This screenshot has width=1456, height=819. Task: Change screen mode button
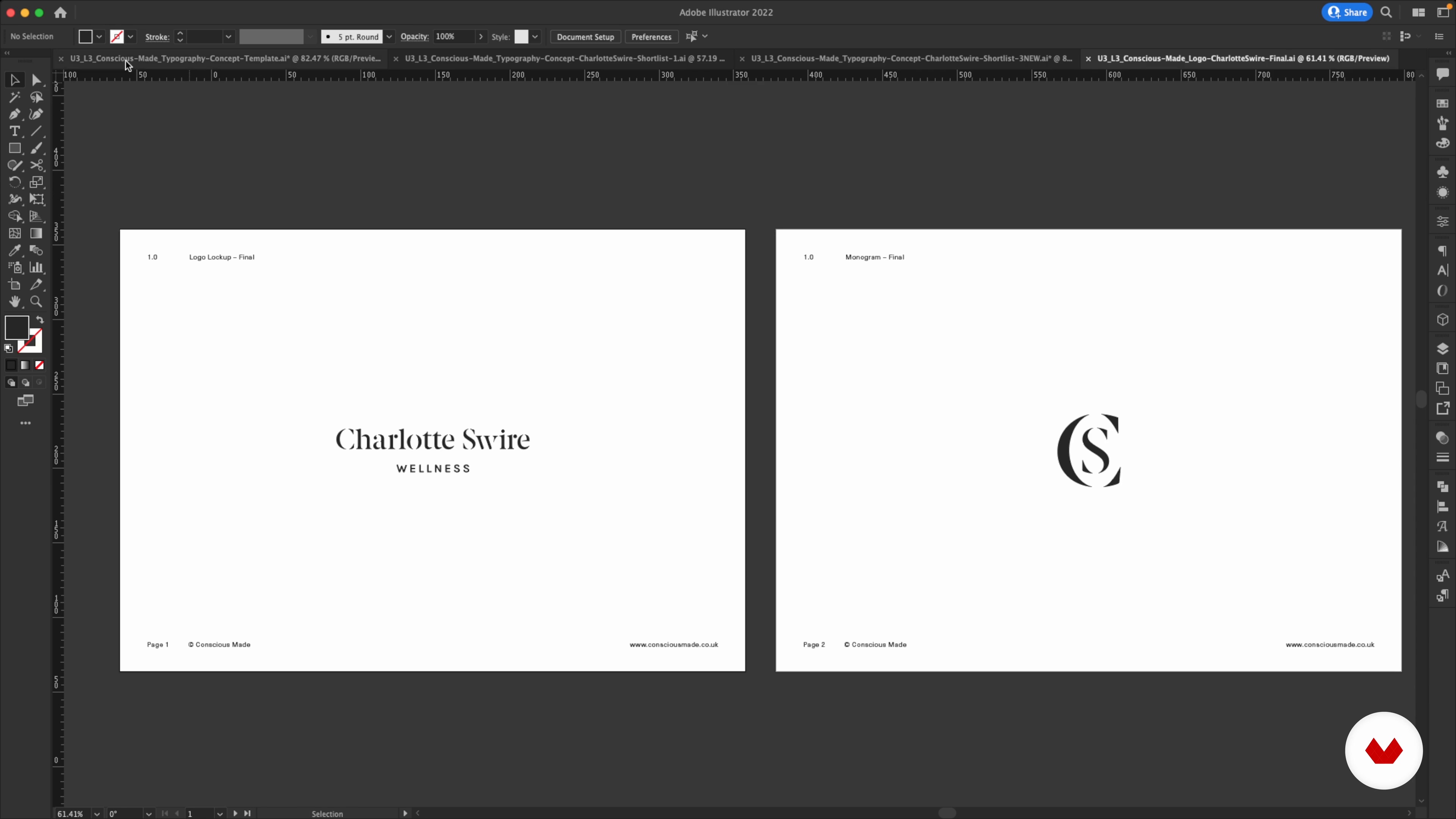[25, 401]
